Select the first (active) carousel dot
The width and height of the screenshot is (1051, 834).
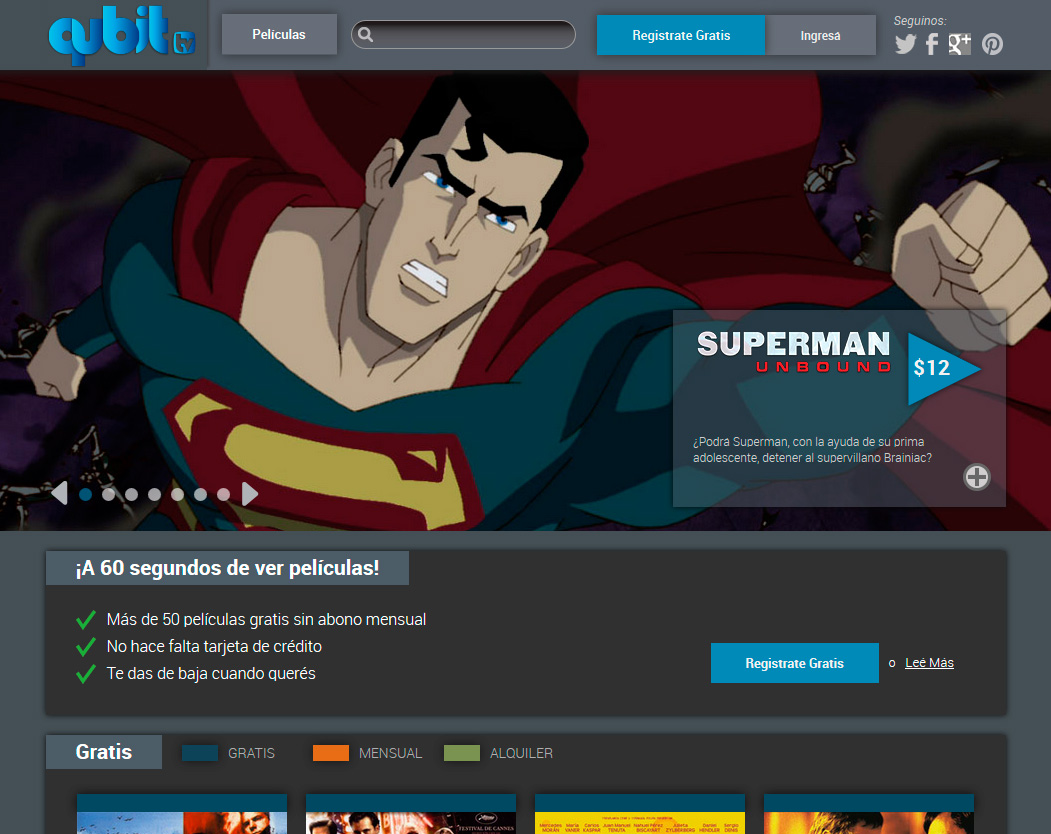click(86, 494)
